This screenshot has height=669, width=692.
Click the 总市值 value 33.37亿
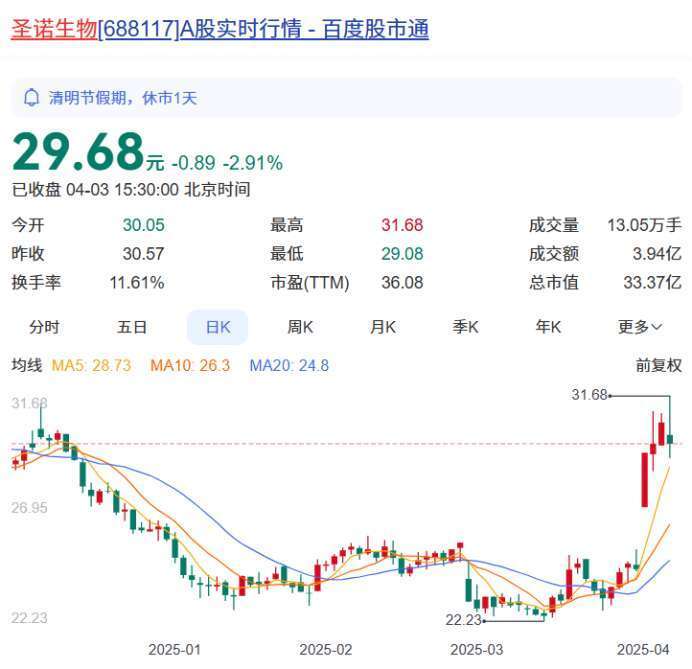pos(652,282)
